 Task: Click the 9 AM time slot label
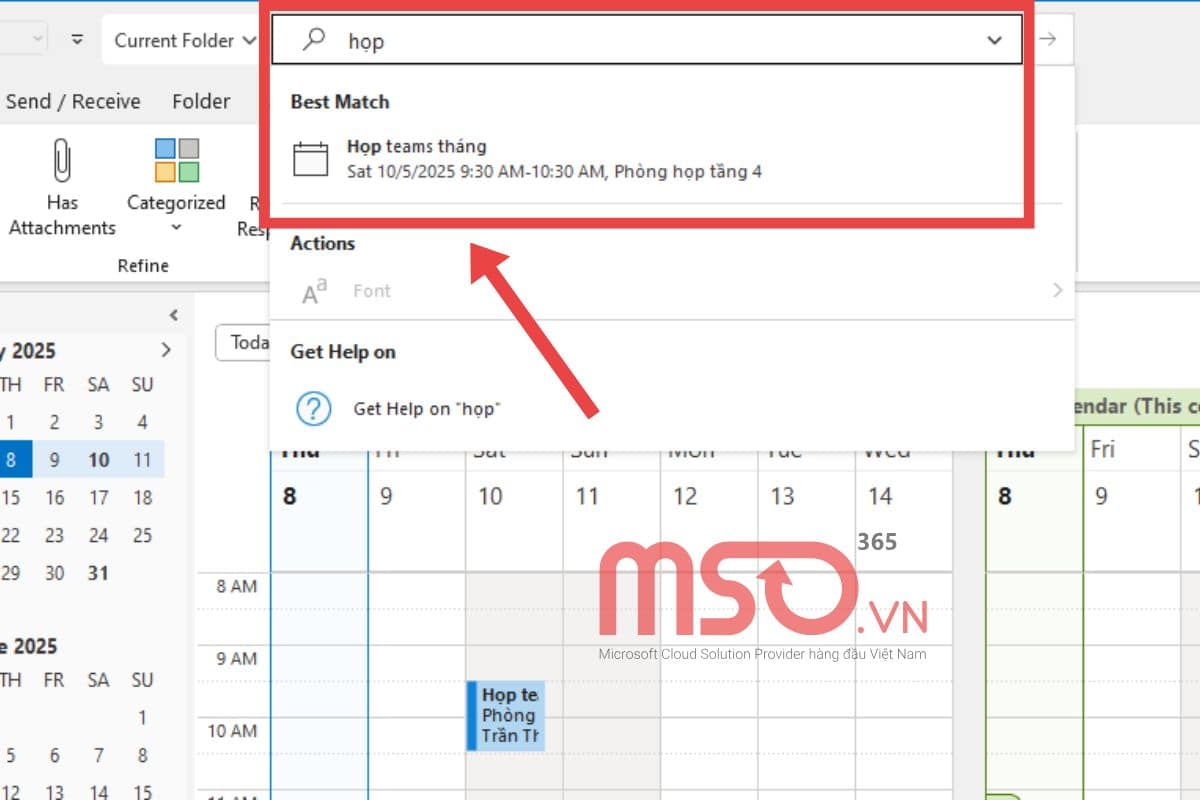click(236, 658)
